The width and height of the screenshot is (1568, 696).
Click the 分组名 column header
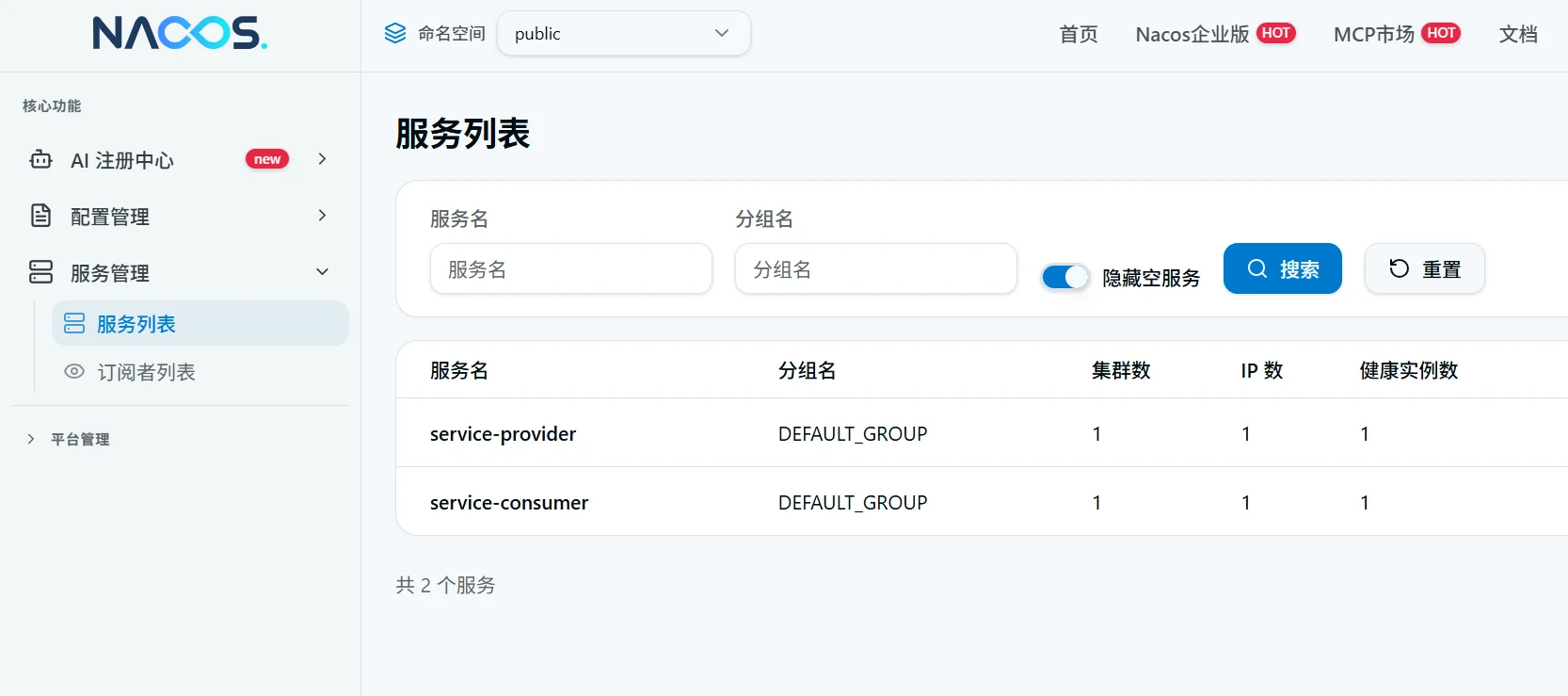[x=808, y=370]
